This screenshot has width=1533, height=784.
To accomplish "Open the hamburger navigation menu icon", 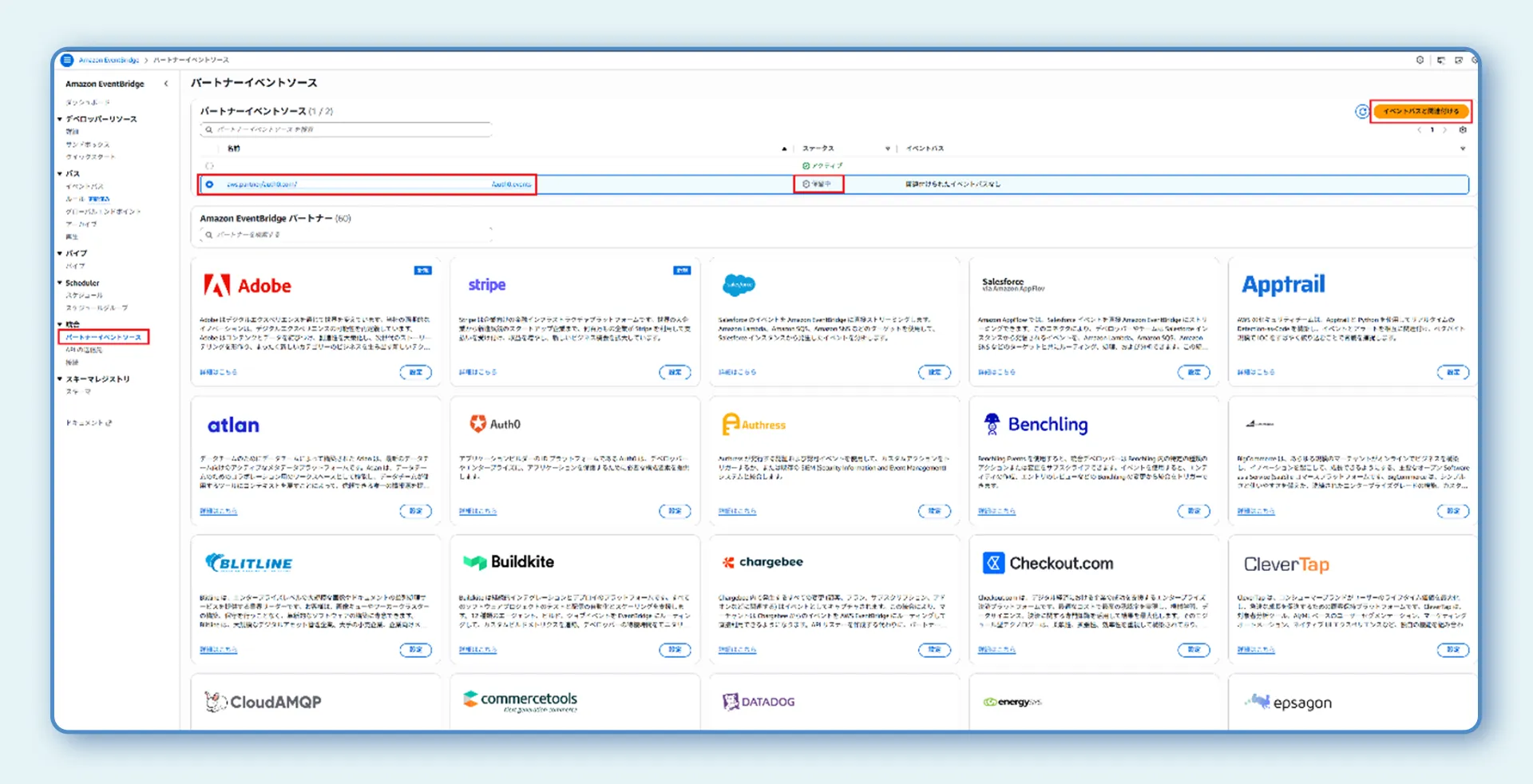I will (68, 60).
